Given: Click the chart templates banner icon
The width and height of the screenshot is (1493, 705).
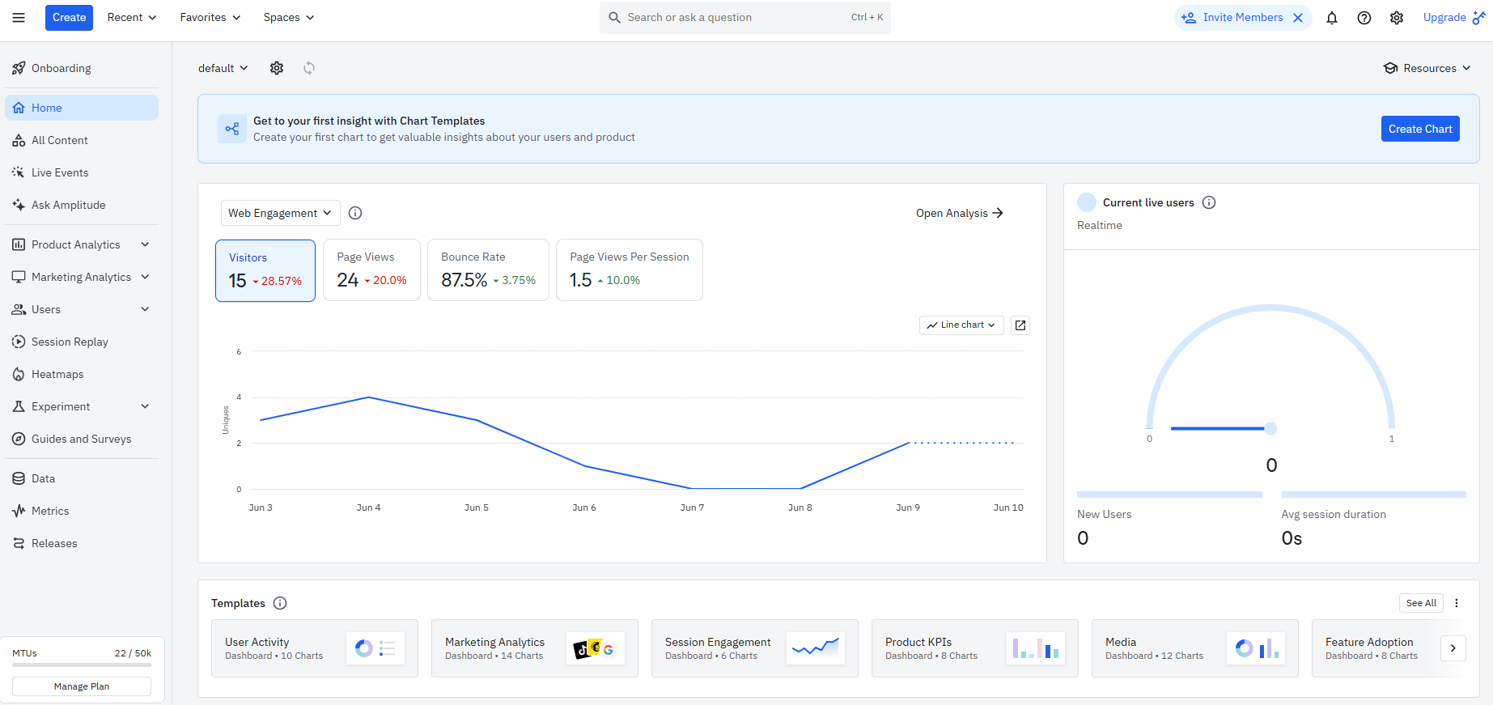Looking at the screenshot, I should click(232, 129).
